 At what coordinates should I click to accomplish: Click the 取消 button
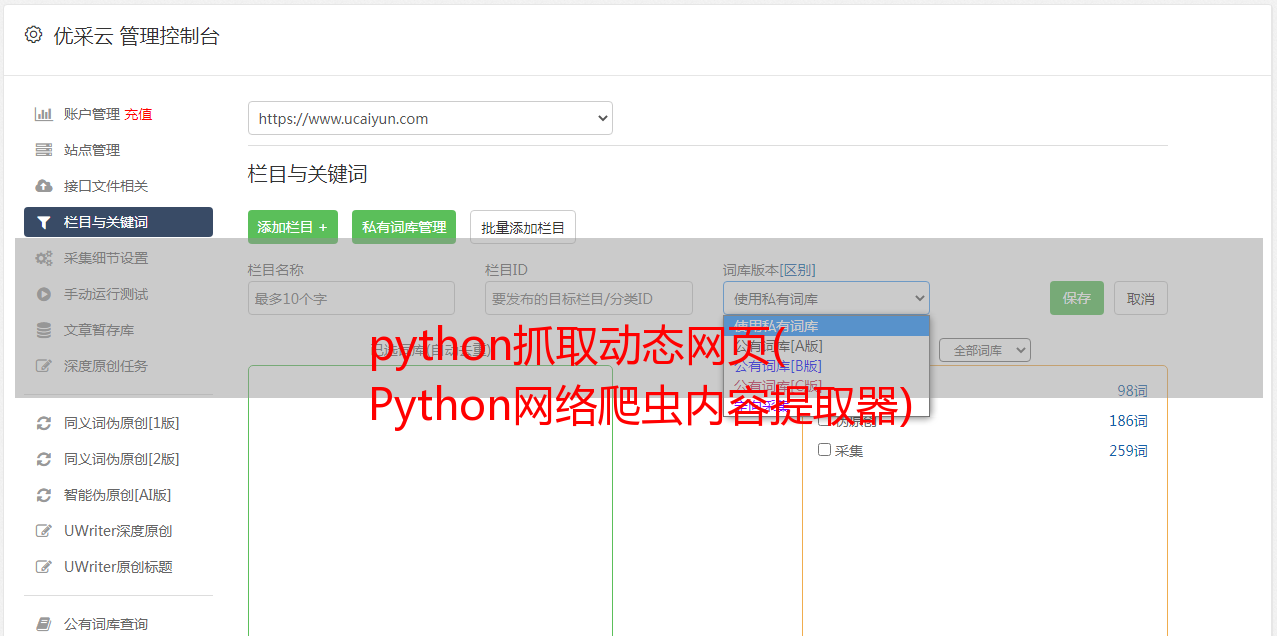(x=1141, y=298)
